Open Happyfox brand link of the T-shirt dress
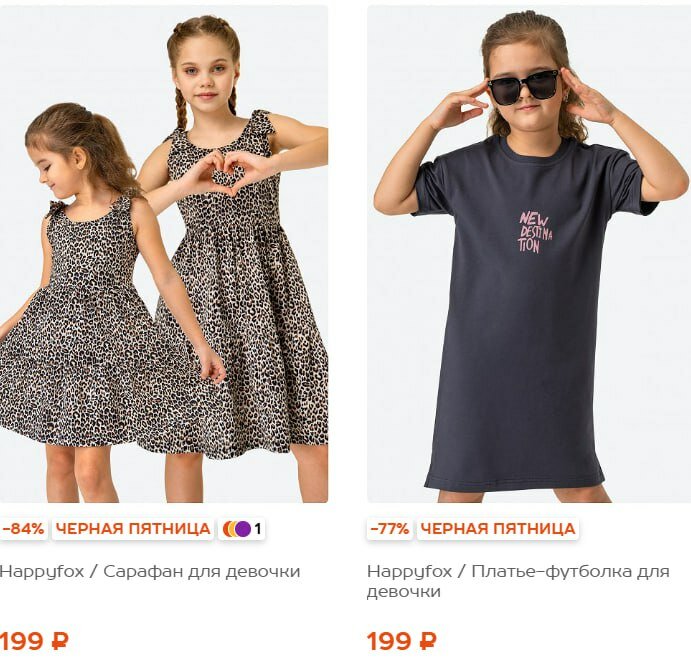691x667 pixels. coord(409,572)
